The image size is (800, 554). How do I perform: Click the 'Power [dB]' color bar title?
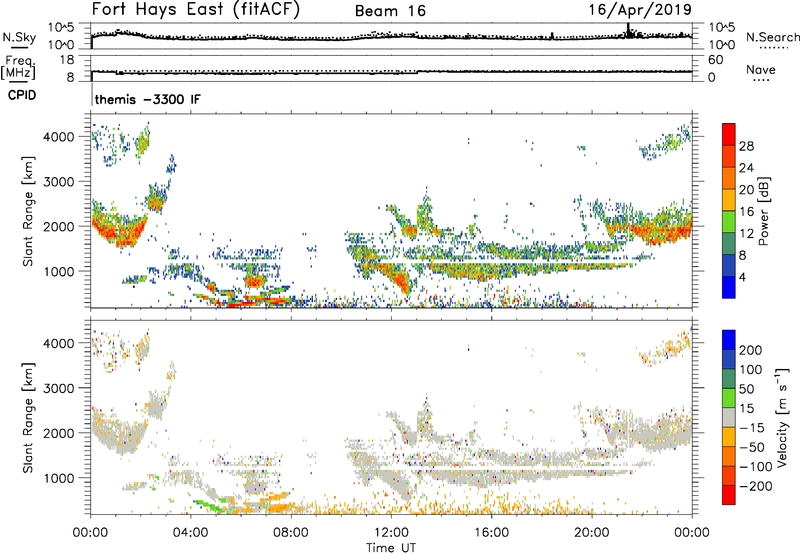coord(763,211)
